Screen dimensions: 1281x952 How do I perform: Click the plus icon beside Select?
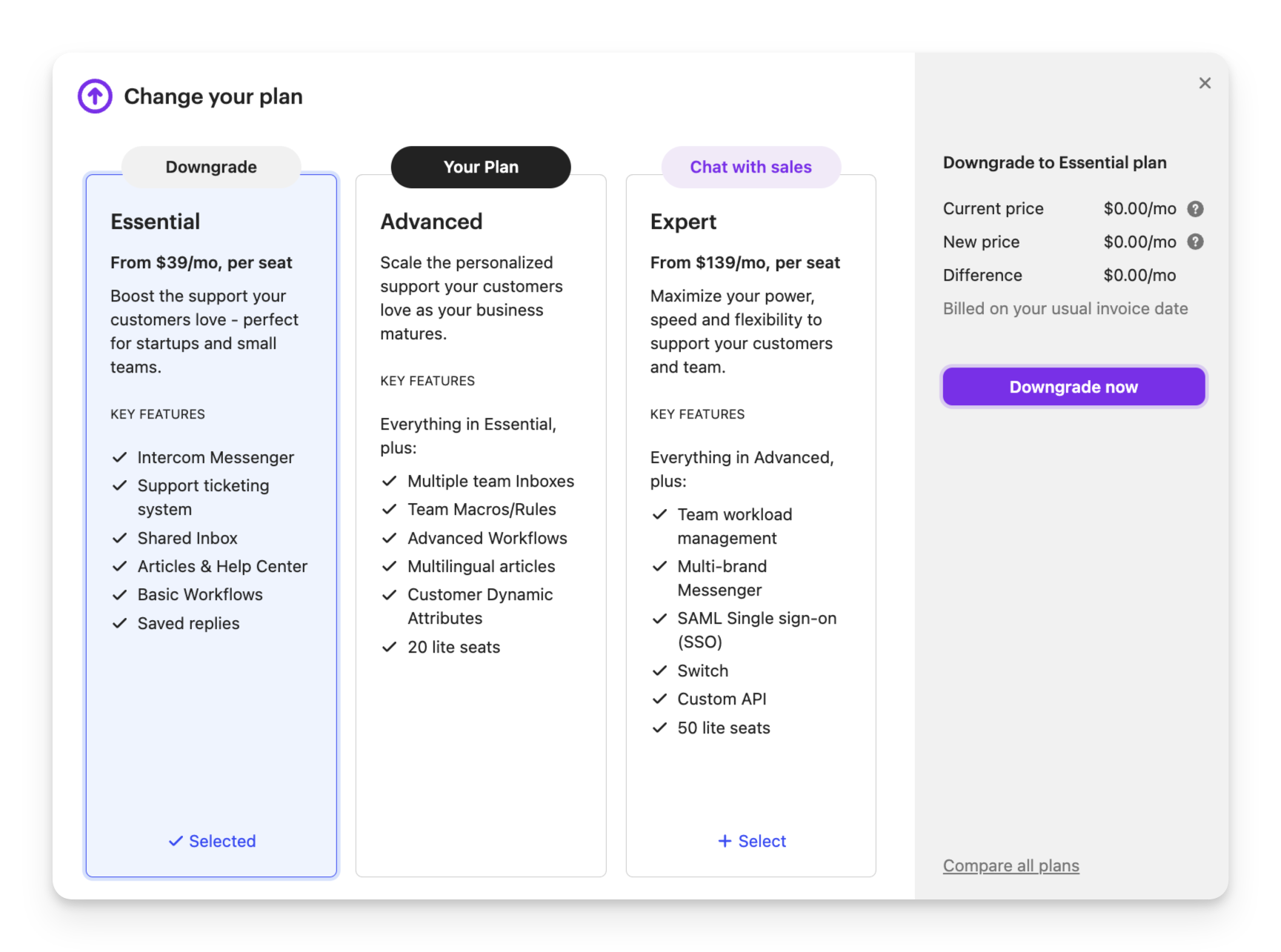coord(725,841)
